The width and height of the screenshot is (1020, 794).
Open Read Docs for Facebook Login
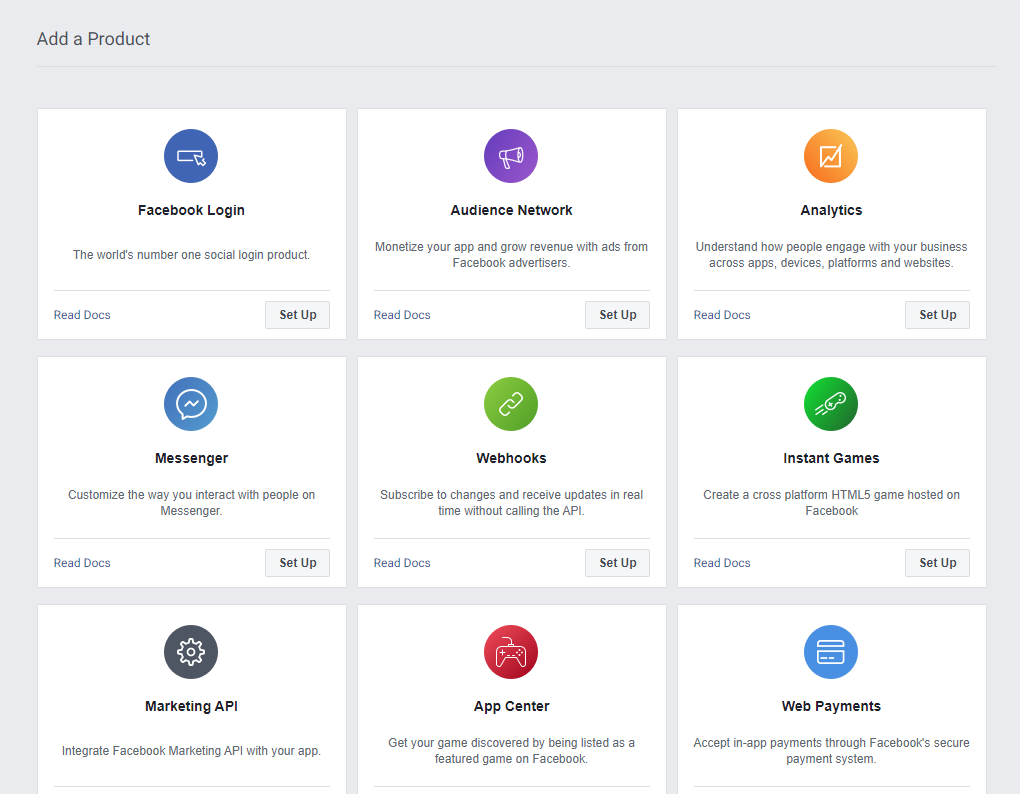click(82, 315)
